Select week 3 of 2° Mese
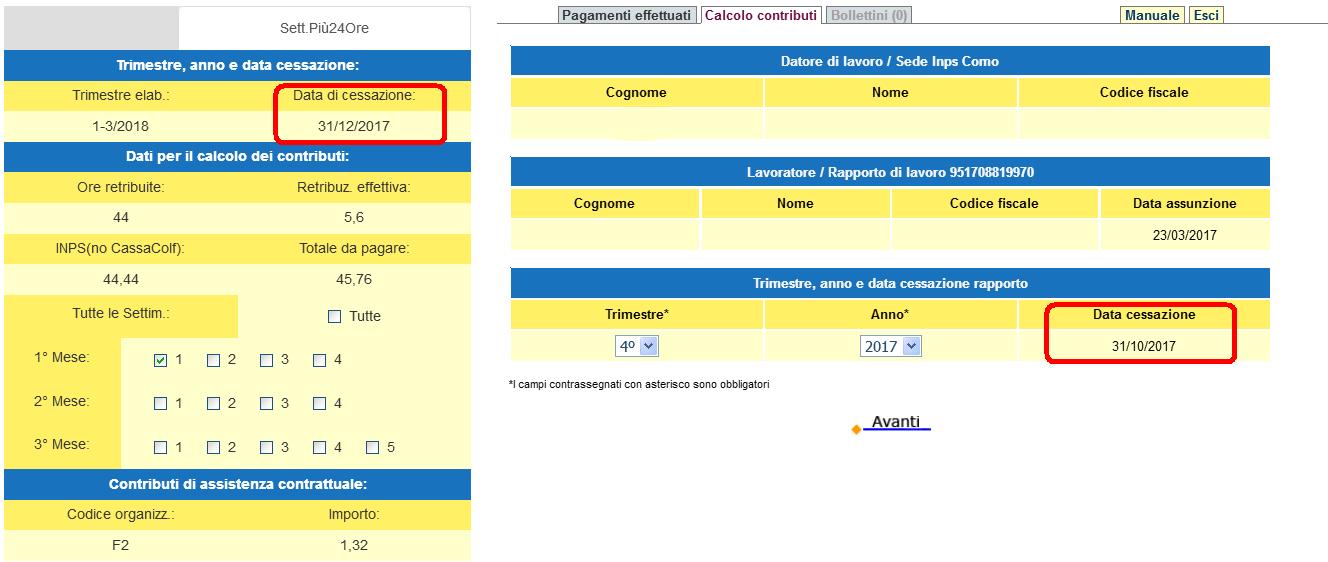The height and width of the screenshot is (562, 1328). (267, 404)
